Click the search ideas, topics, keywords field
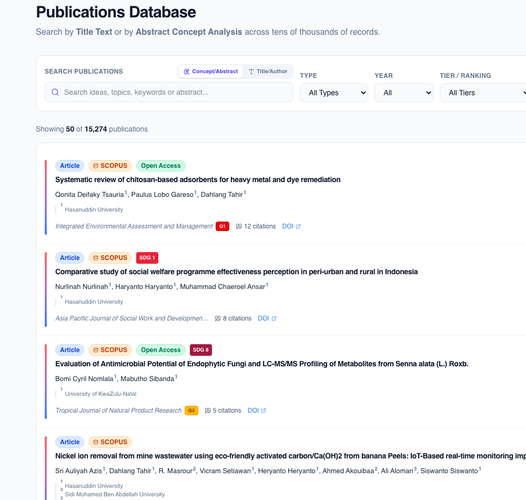Image resolution: width=526 pixels, height=500 pixels. pos(169,92)
